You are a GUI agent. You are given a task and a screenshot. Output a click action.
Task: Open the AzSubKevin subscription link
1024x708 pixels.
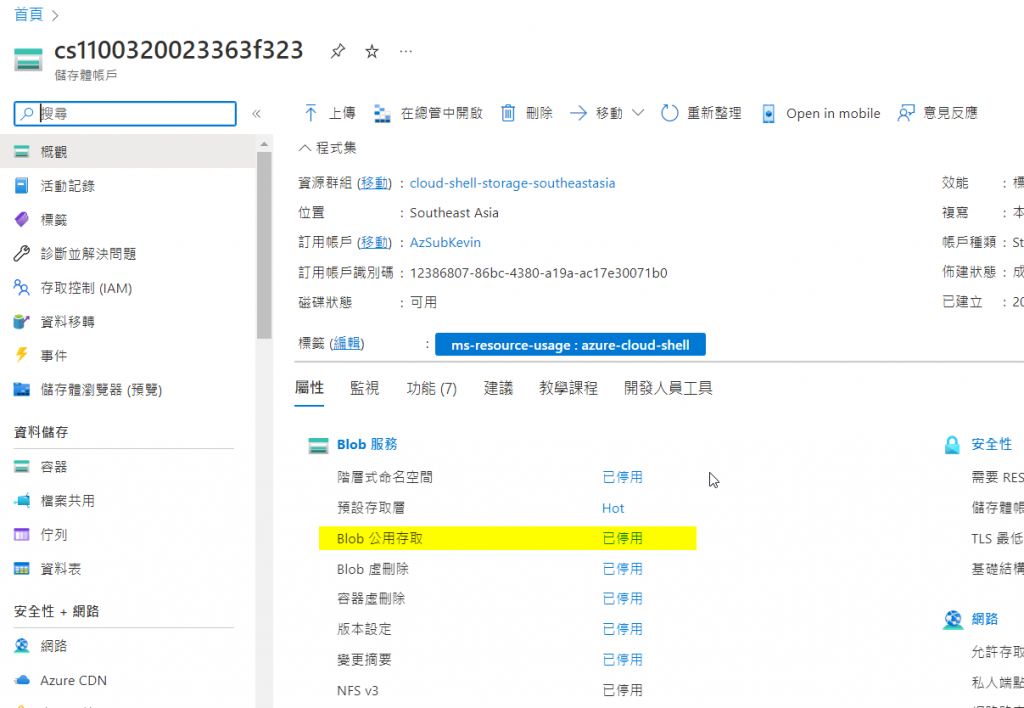pyautogui.click(x=445, y=242)
